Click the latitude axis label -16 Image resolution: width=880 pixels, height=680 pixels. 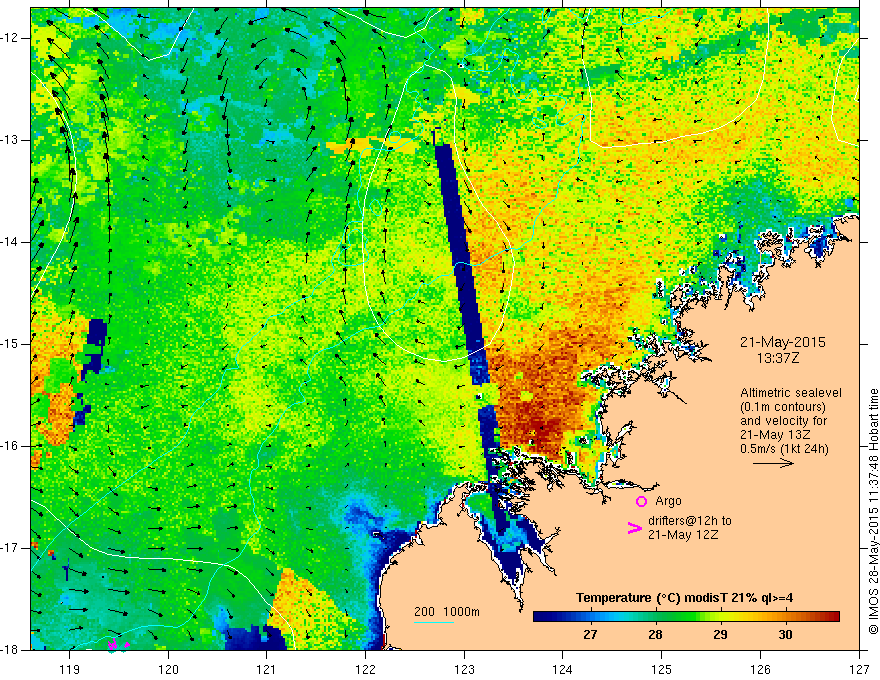click(x=11, y=446)
